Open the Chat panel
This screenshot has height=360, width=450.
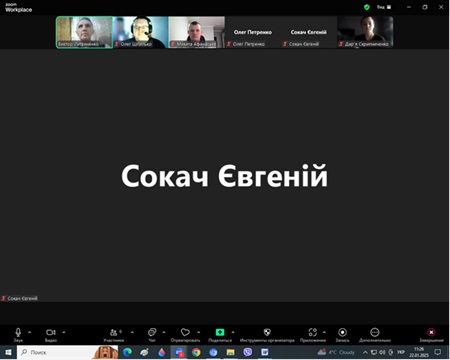coord(152,335)
